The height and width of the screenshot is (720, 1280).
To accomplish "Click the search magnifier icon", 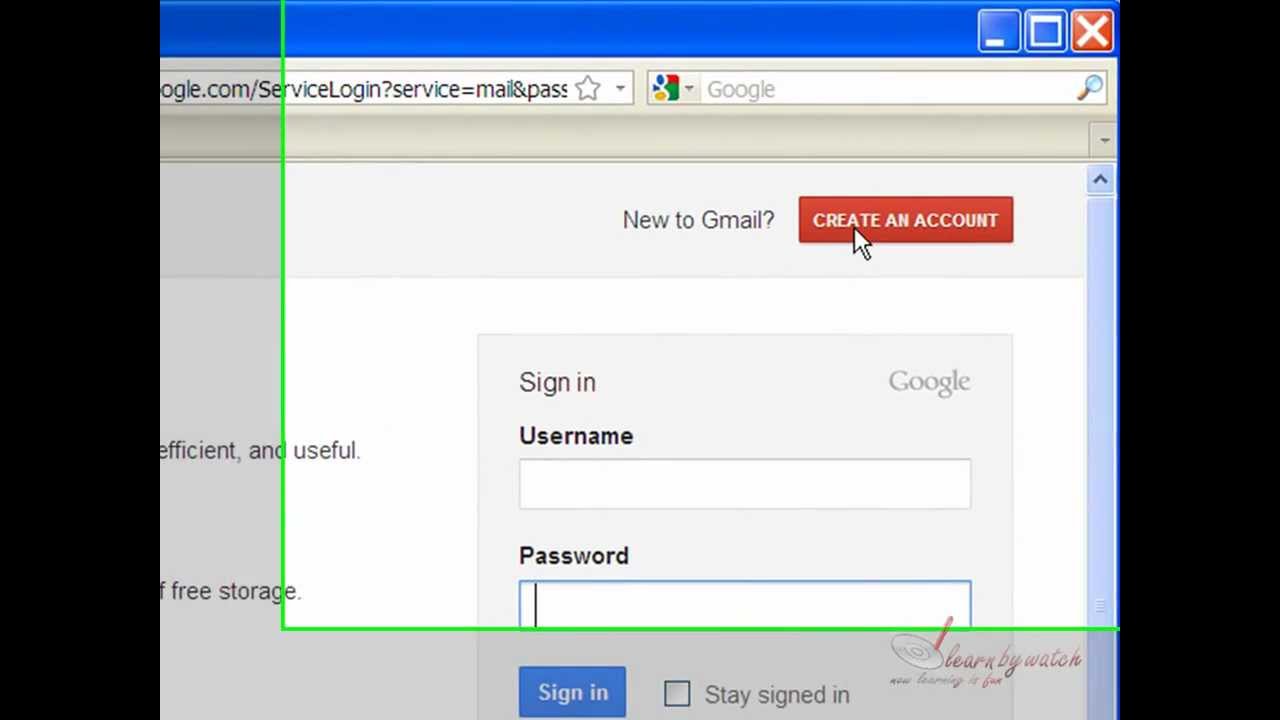I will pos(1089,88).
